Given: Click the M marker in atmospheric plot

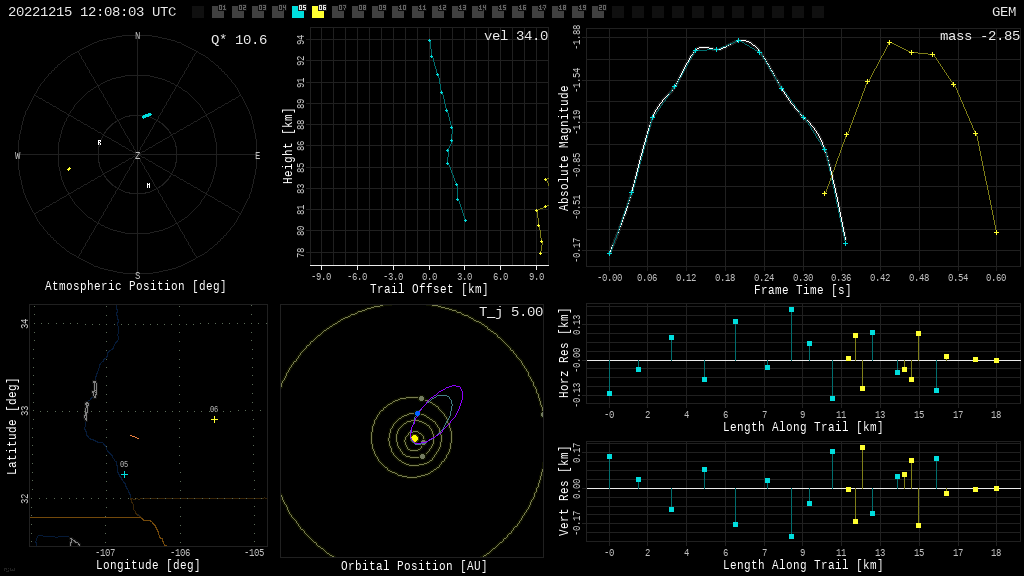Looking at the screenshot, I should click(x=148, y=185).
